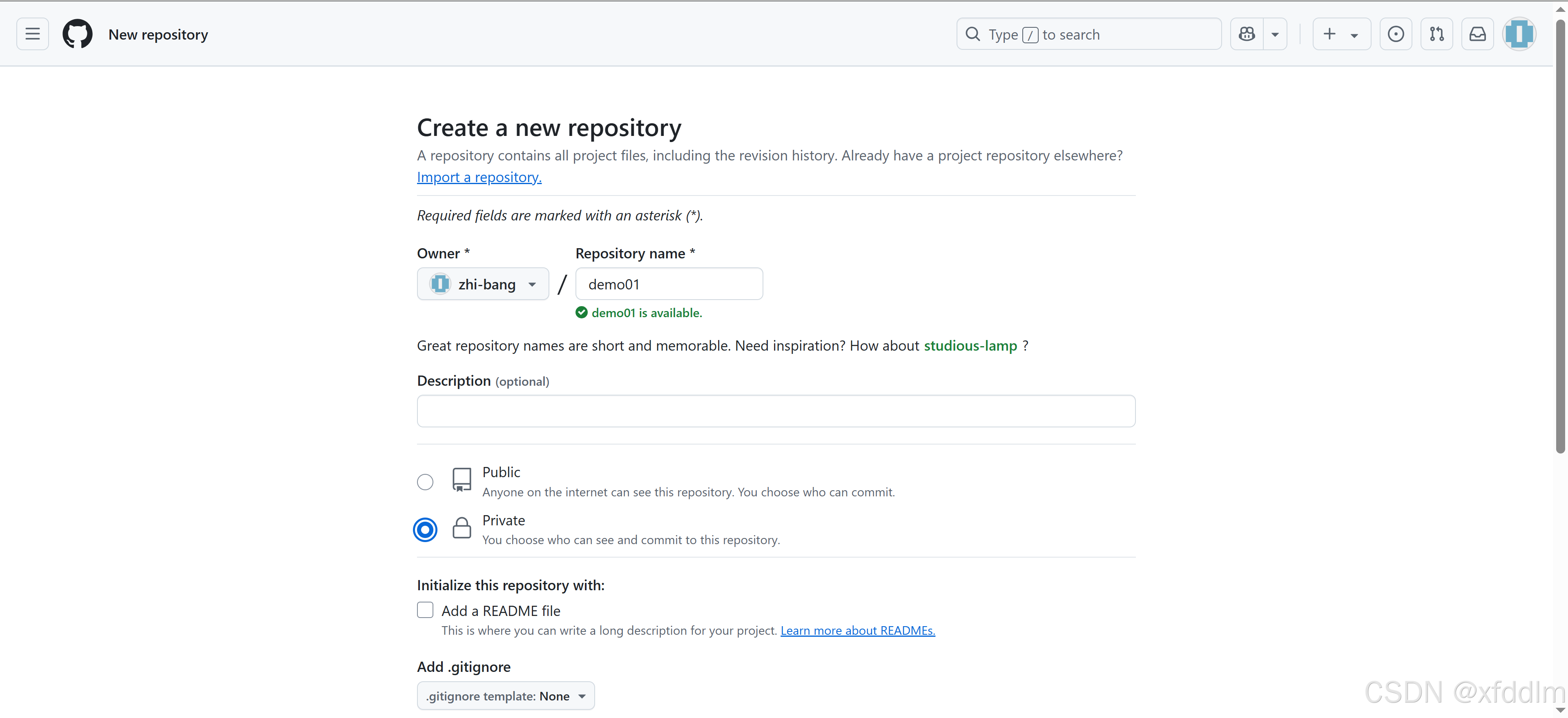Open the Notifications inbox icon
This screenshot has width=1568, height=718.
point(1477,34)
